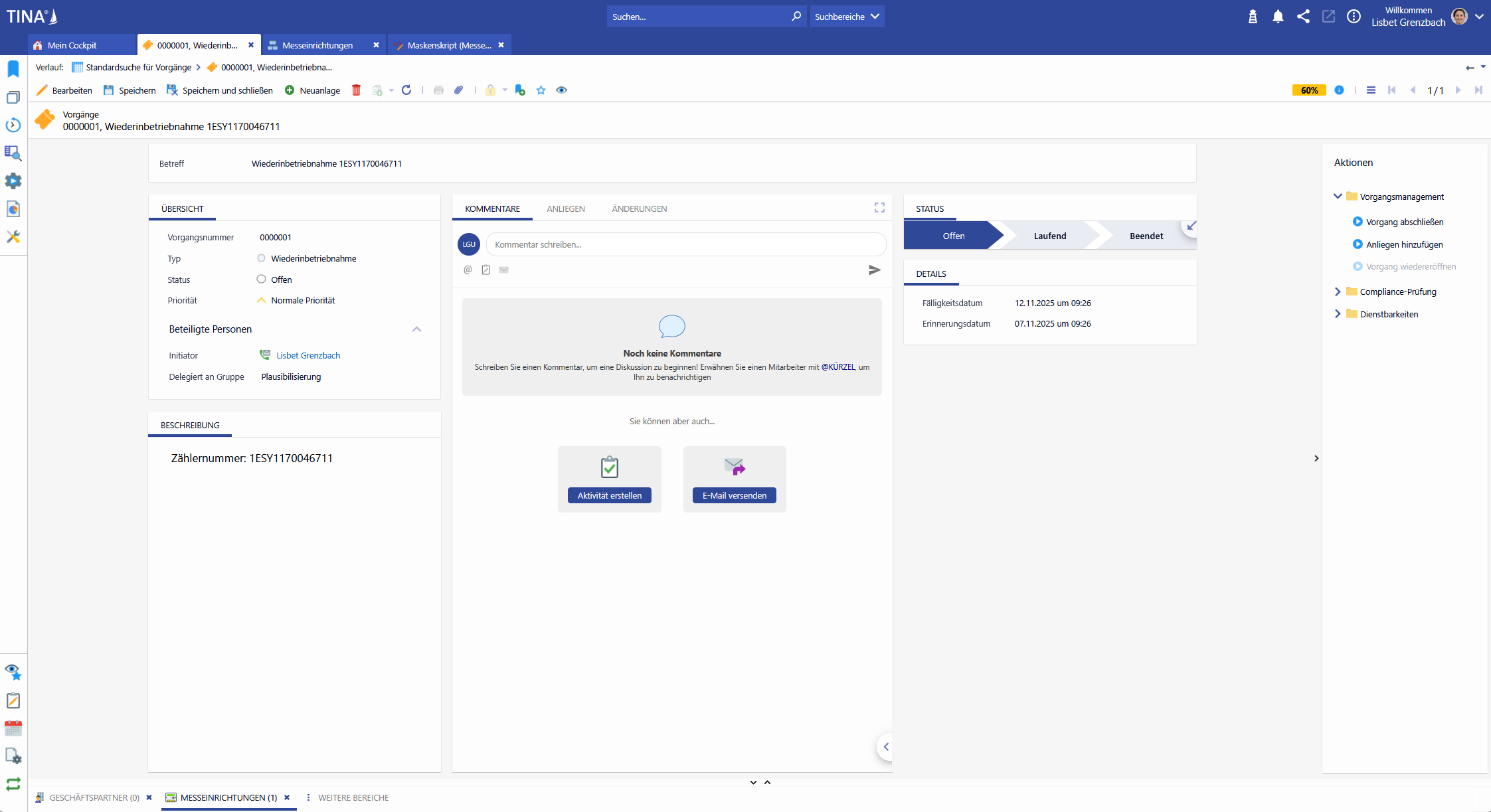Open the calendar icon in left sidebar

pos(13,728)
